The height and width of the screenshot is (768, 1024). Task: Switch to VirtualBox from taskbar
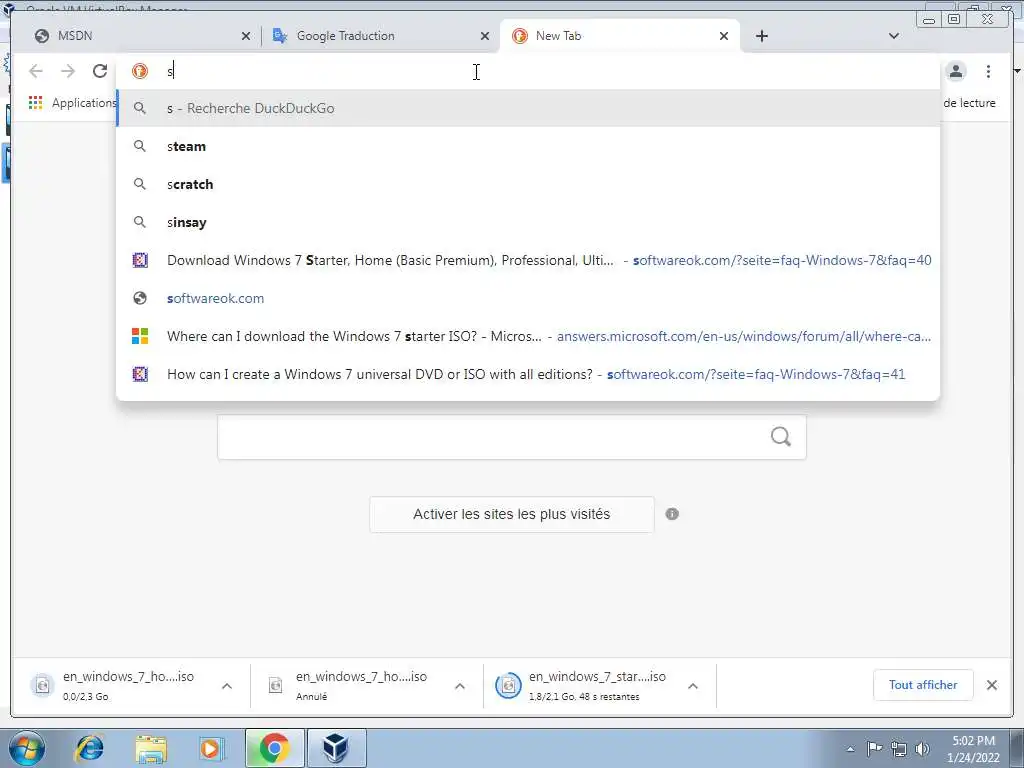(x=336, y=748)
